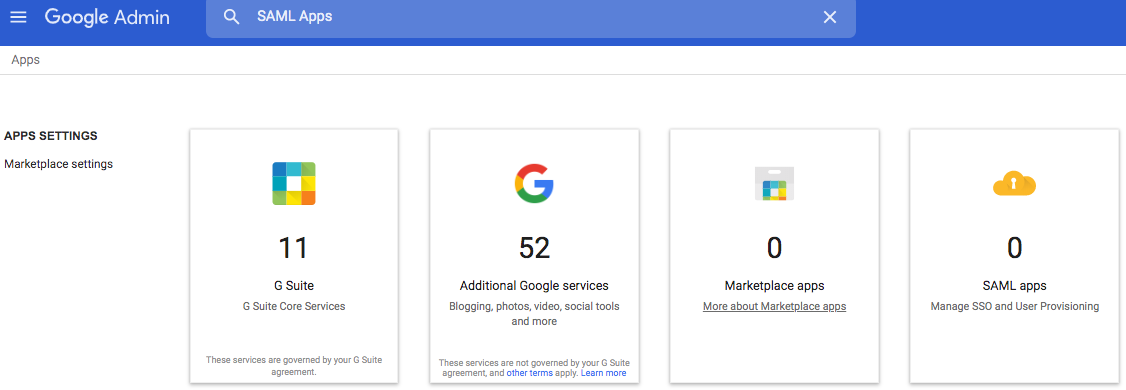Open the other terms link
1126x390 pixels.
point(530,373)
